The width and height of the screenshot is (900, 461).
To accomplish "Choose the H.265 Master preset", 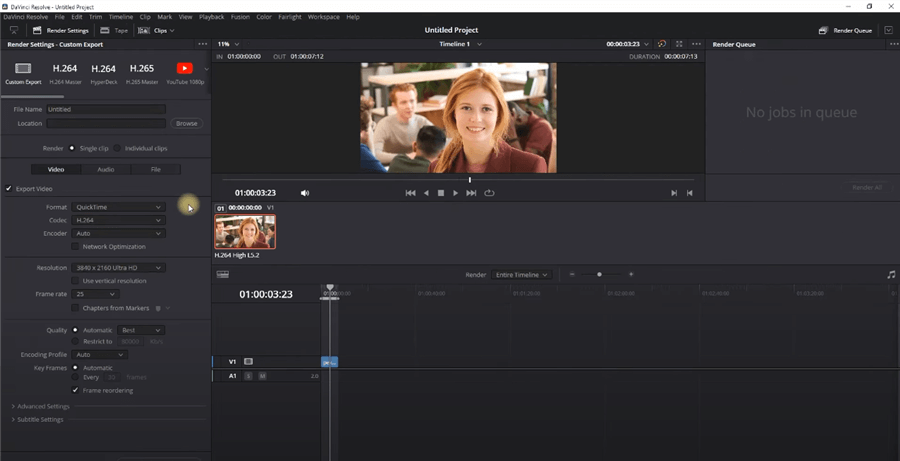I will [x=142, y=73].
